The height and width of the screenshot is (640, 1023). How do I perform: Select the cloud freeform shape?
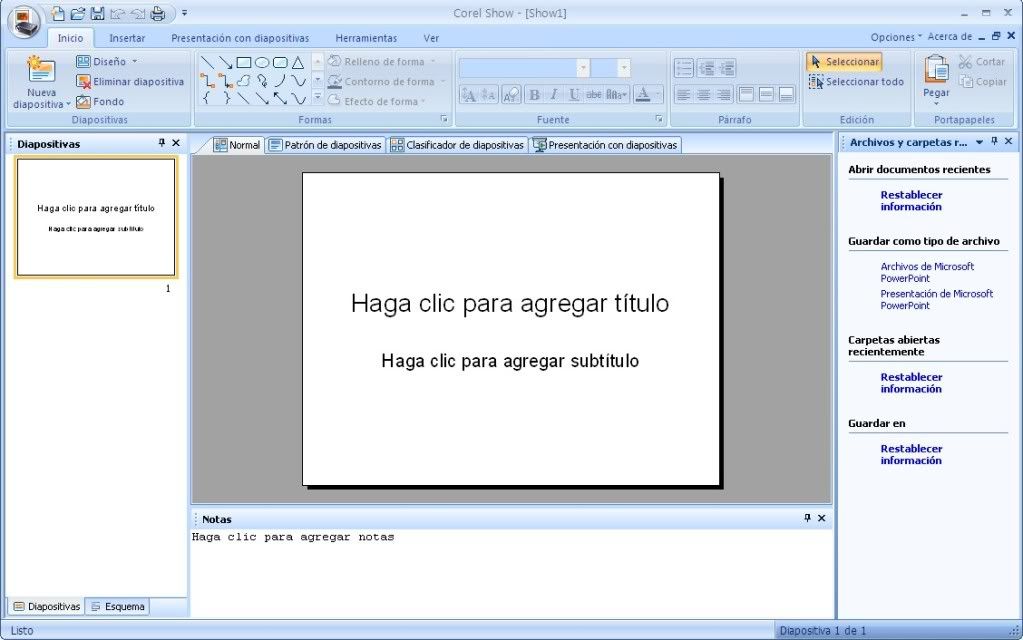click(244, 81)
